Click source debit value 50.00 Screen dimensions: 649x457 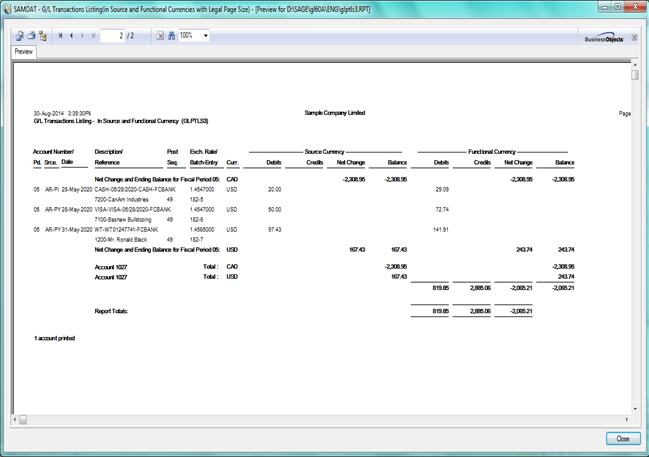[x=274, y=209]
